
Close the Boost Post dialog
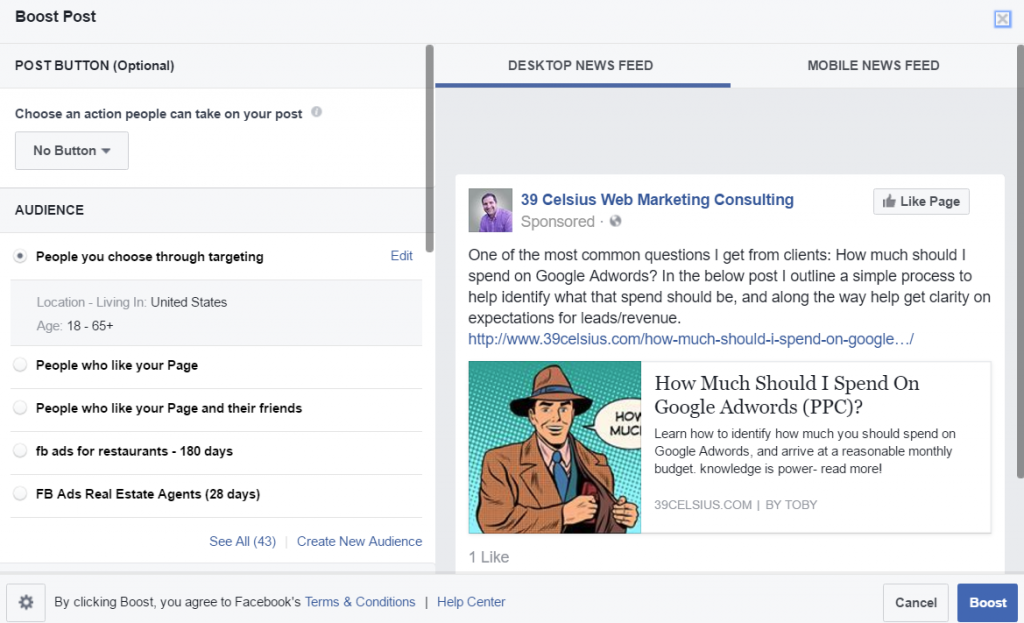tap(1002, 19)
